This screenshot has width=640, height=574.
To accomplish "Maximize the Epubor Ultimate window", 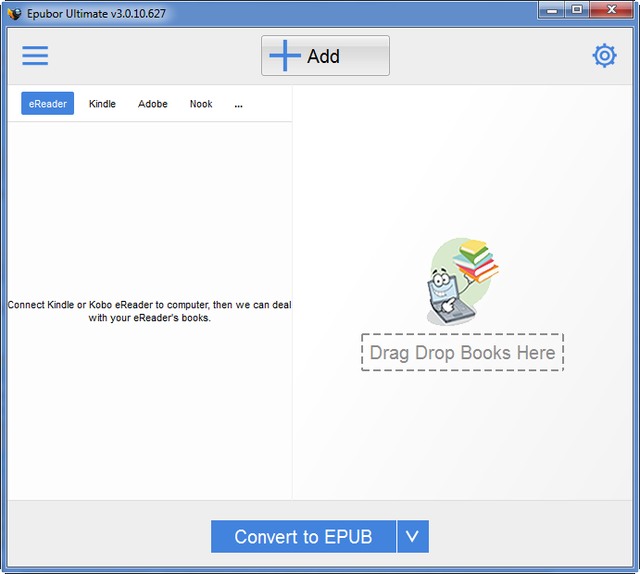I will 578,10.
